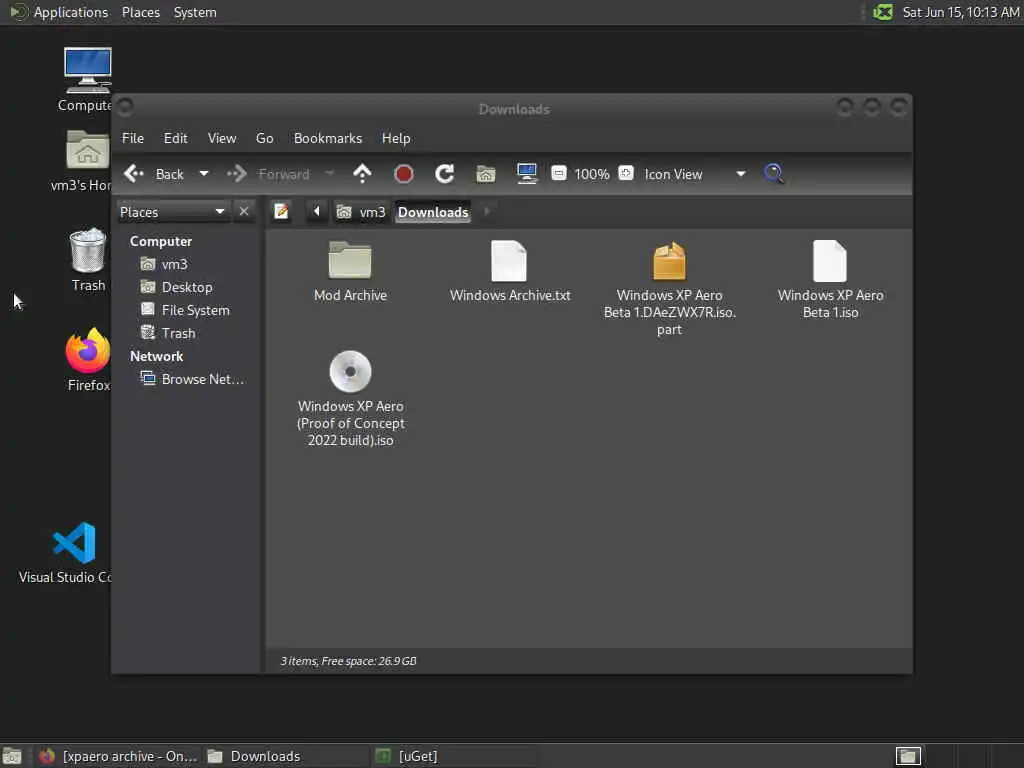This screenshot has width=1024, height=768.
Task: Click the vm3 path bar button
Action: point(361,212)
